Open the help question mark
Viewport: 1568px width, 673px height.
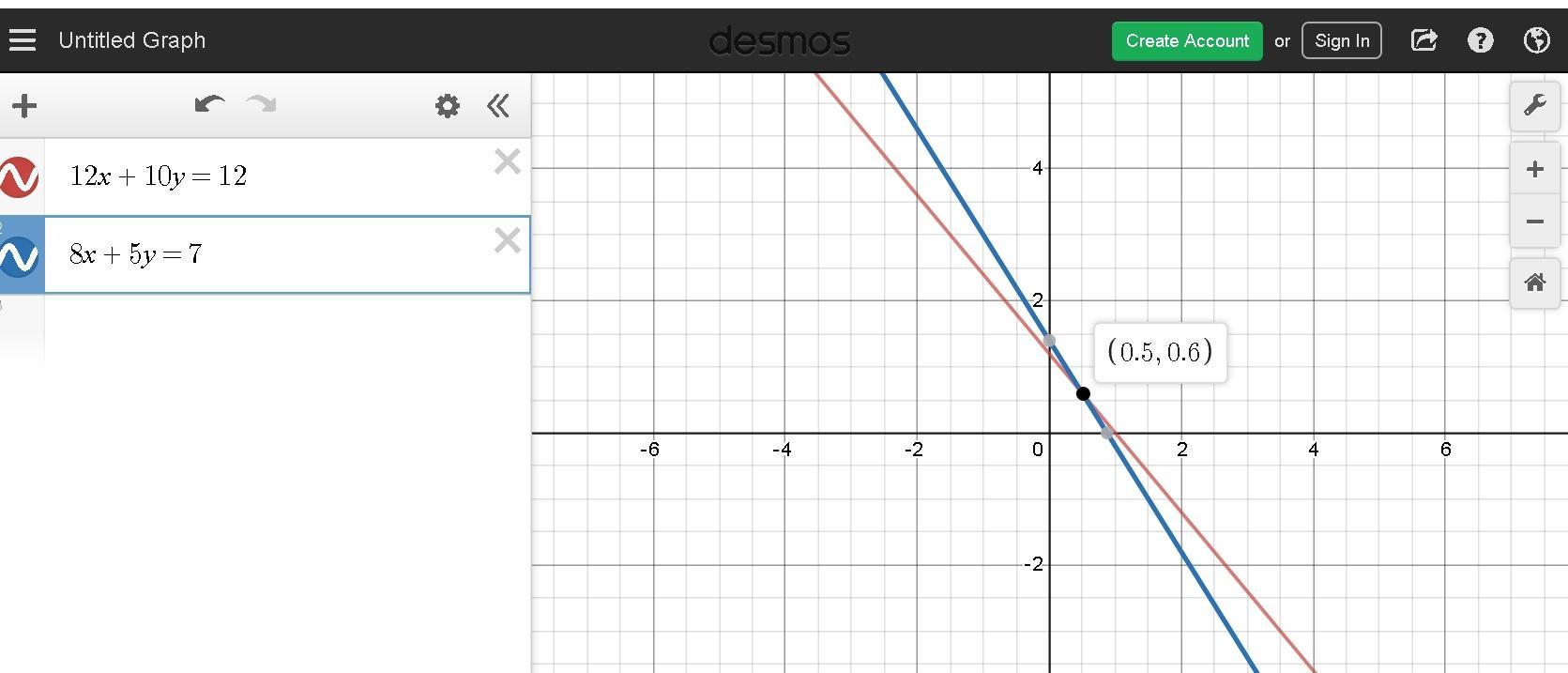[1481, 40]
